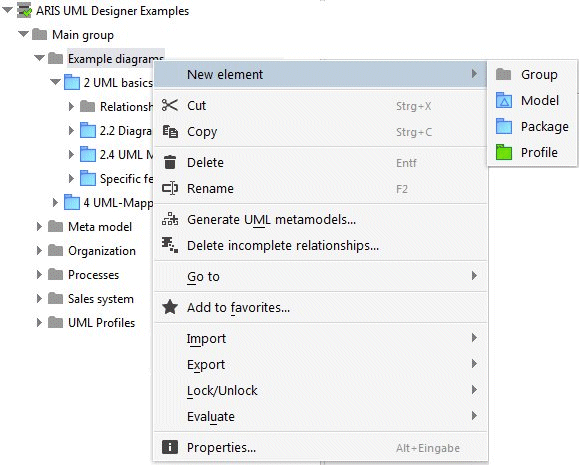Choose Generate UML metamodels...
579x465 pixels.
coord(320,219)
